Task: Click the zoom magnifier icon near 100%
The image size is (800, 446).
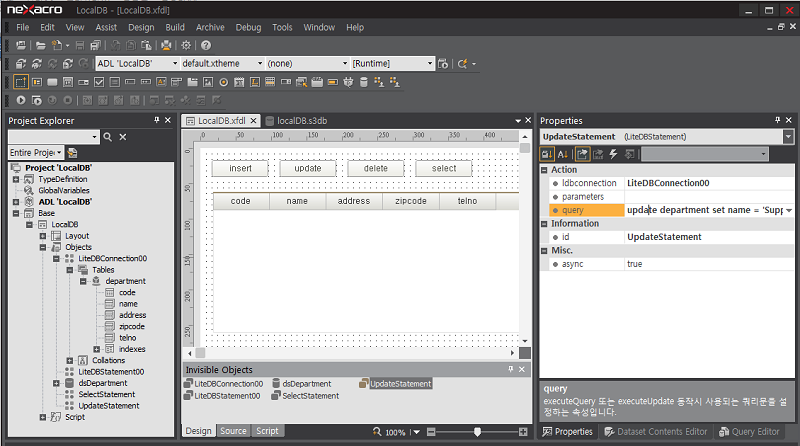Action: 377,432
